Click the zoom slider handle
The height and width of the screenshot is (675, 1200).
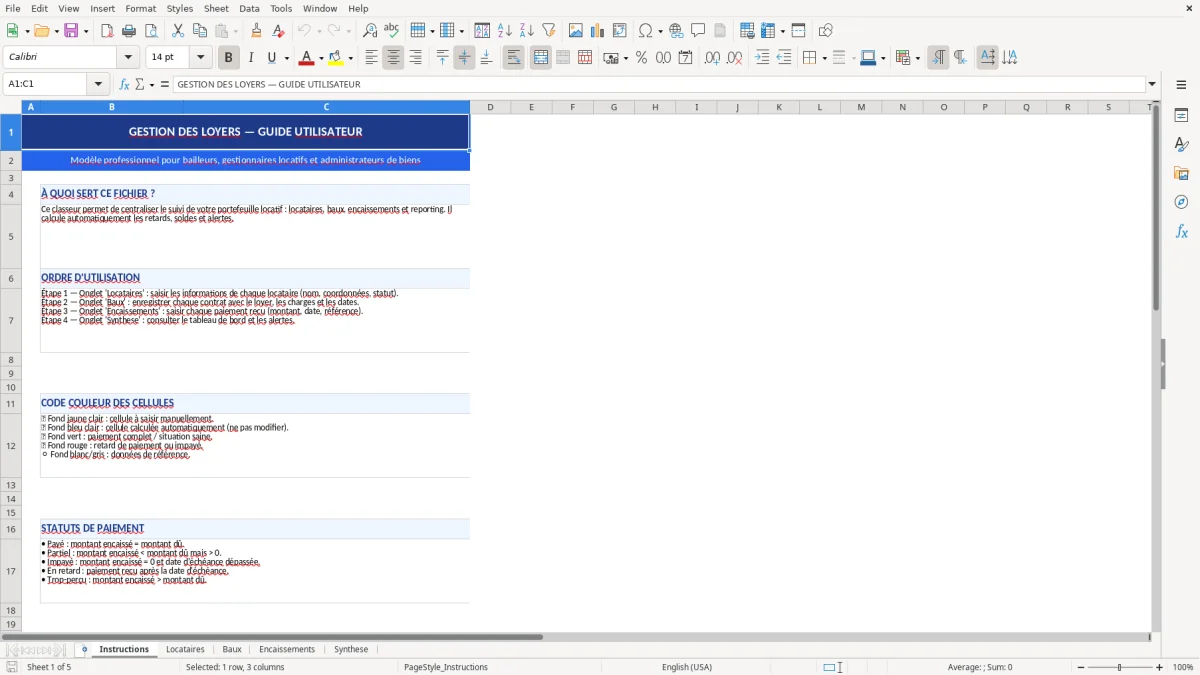[x=1119, y=667]
